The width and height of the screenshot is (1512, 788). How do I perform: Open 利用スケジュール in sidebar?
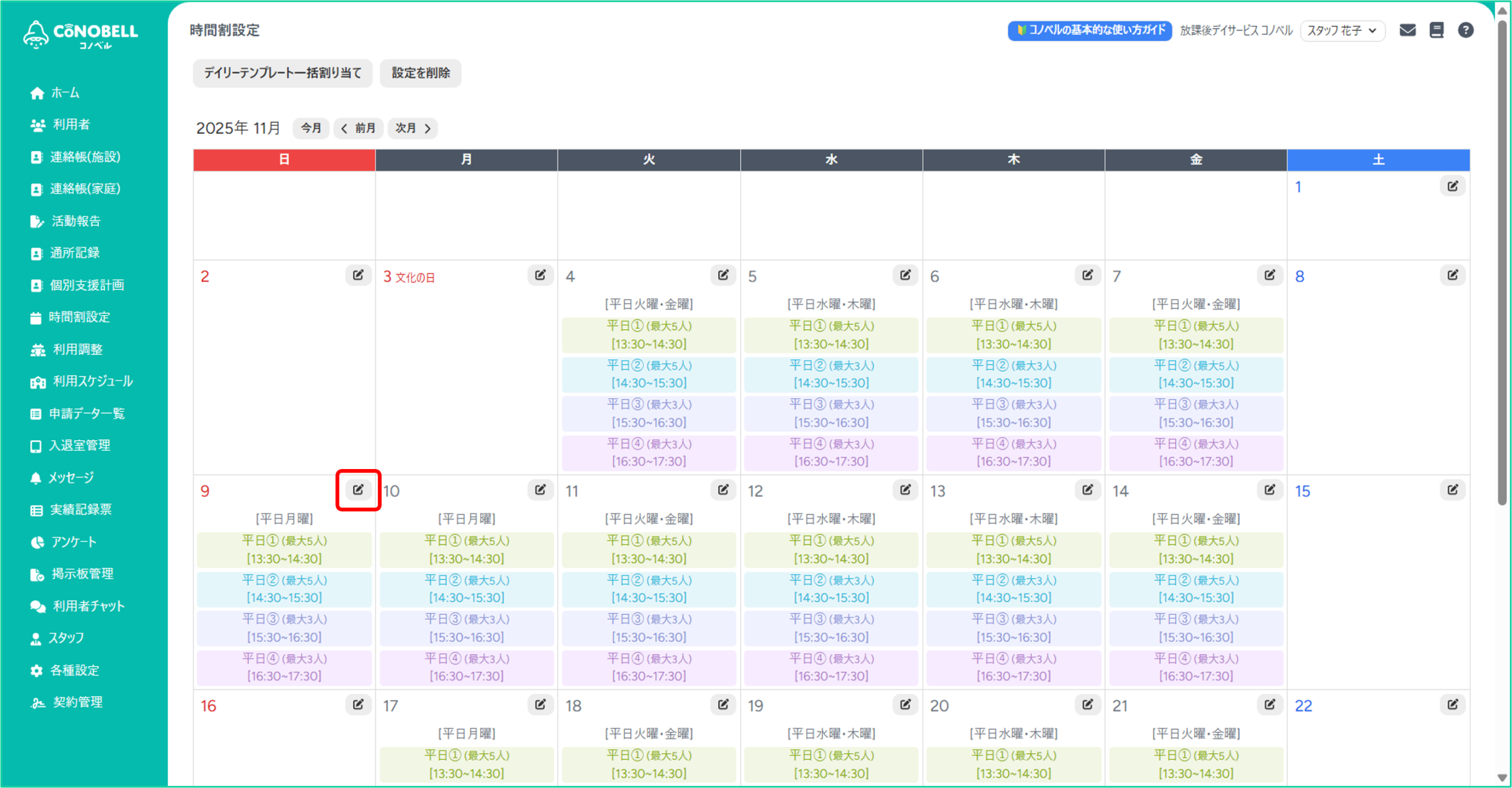tap(92, 382)
